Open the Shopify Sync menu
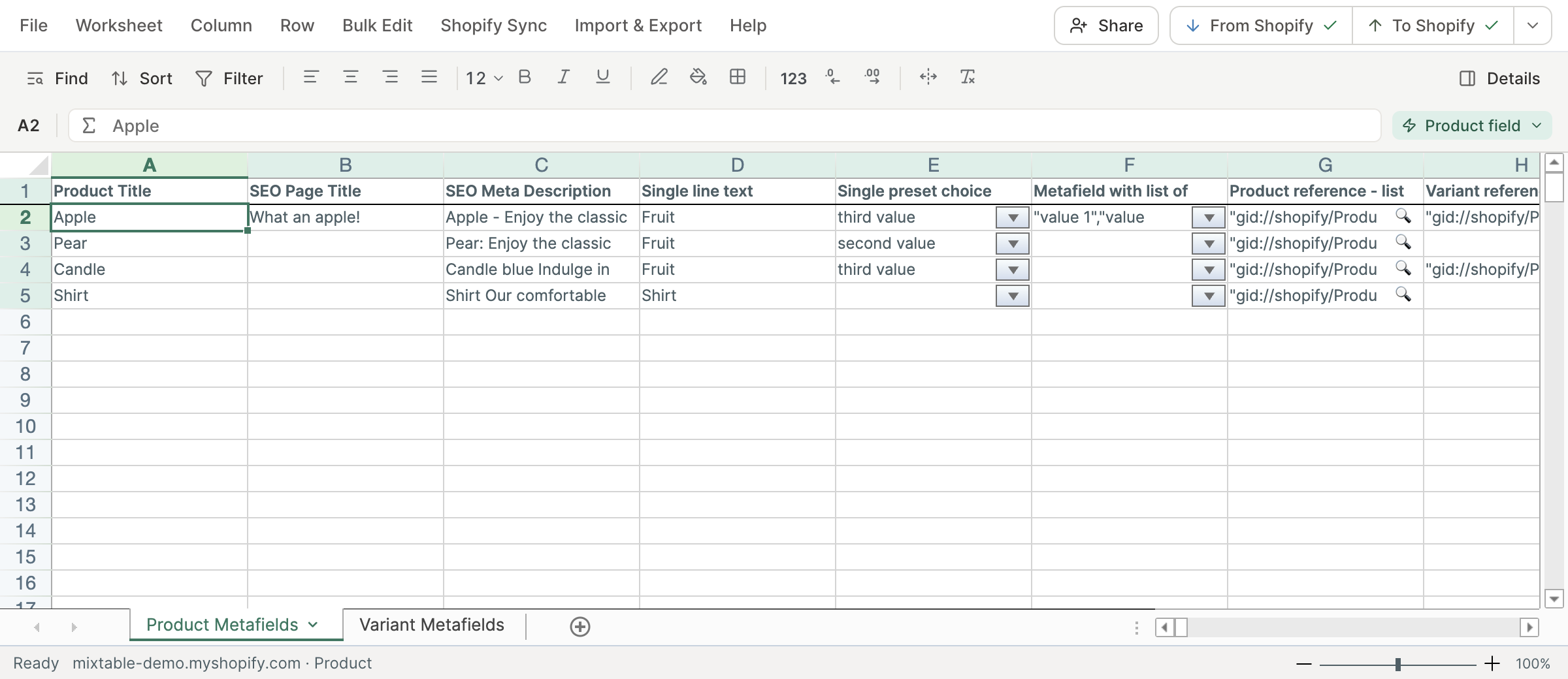The height and width of the screenshot is (679, 1568). pyautogui.click(x=494, y=25)
